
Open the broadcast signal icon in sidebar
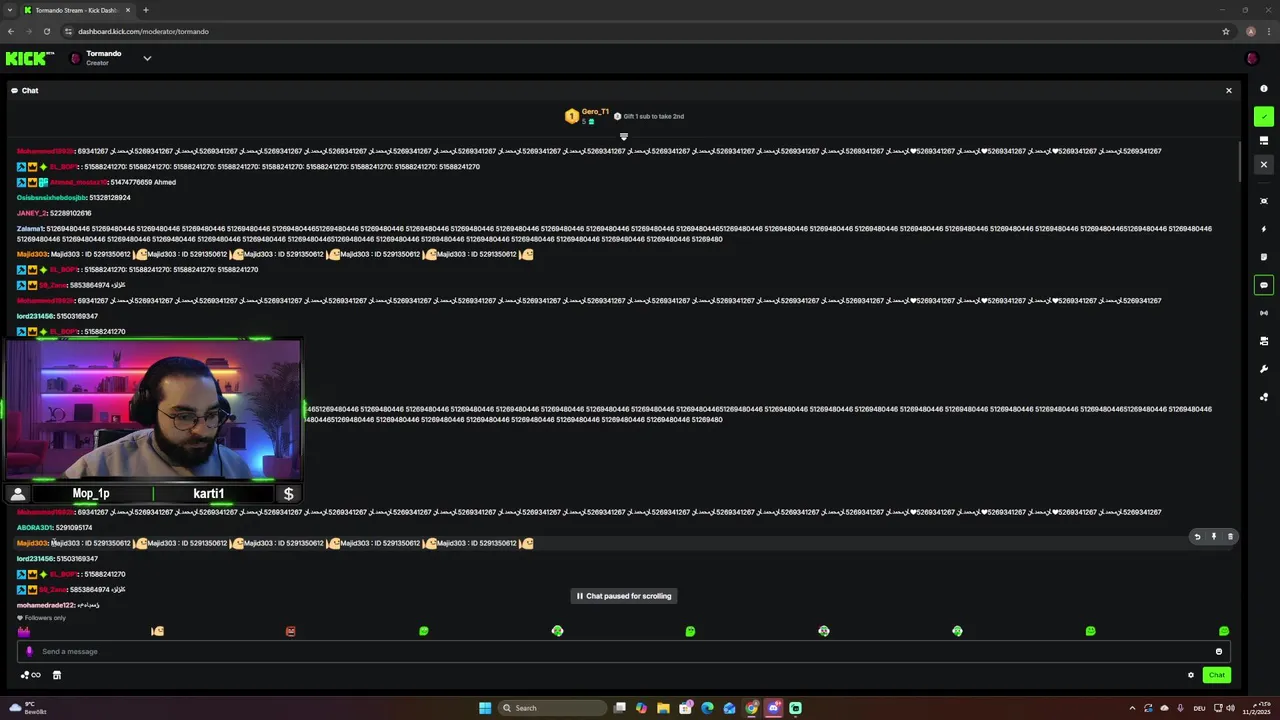pyautogui.click(x=1263, y=313)
